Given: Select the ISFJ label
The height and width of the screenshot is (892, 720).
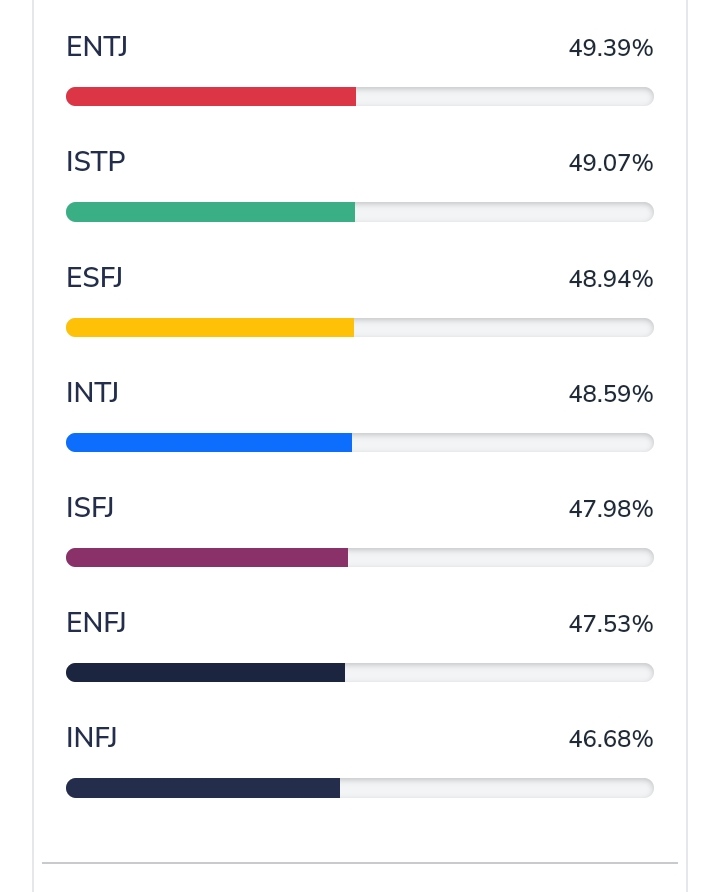Looking at the screenshot, I should 90,507.
